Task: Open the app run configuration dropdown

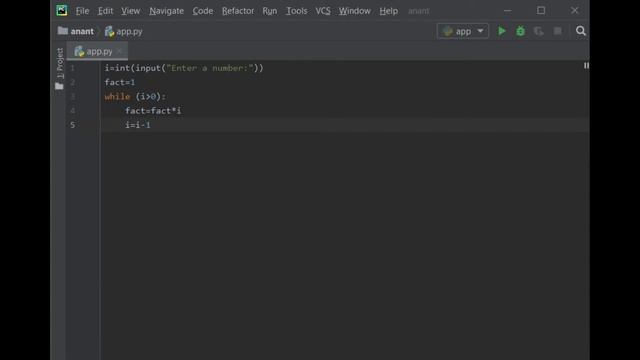Action: [x=462, y=31]
